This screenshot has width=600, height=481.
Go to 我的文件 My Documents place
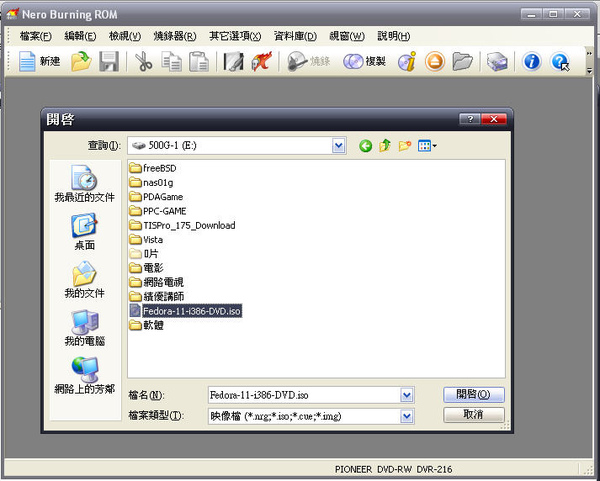click(x=85, y=280)
